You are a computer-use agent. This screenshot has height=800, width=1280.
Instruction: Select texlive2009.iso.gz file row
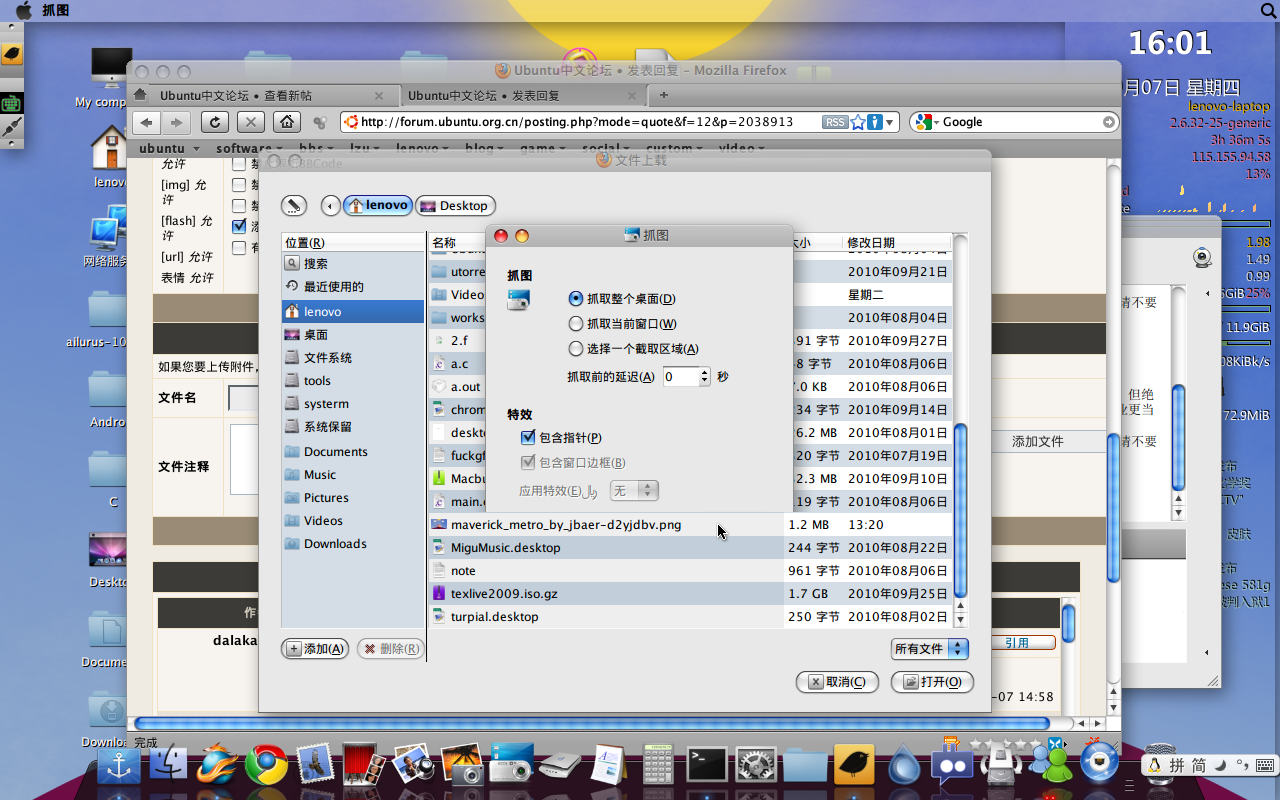690,594
